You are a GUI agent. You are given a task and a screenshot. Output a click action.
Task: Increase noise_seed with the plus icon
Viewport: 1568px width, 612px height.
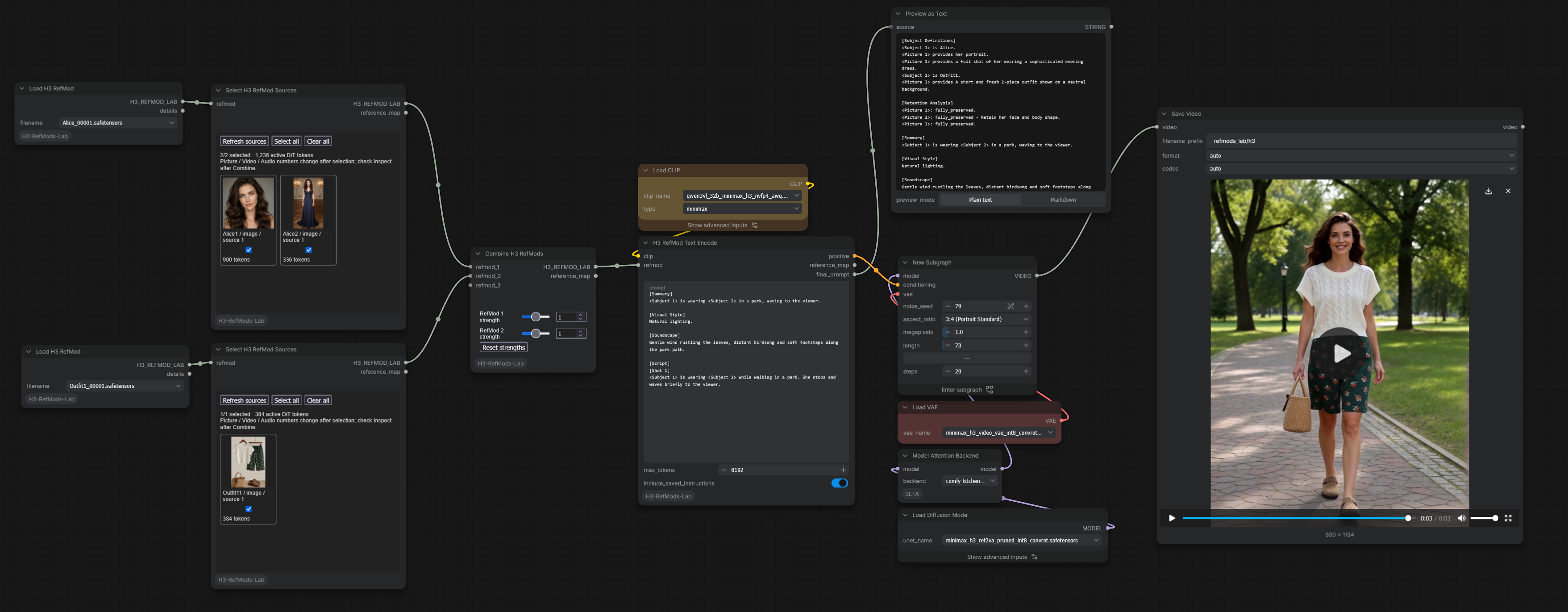(1026, 306)
